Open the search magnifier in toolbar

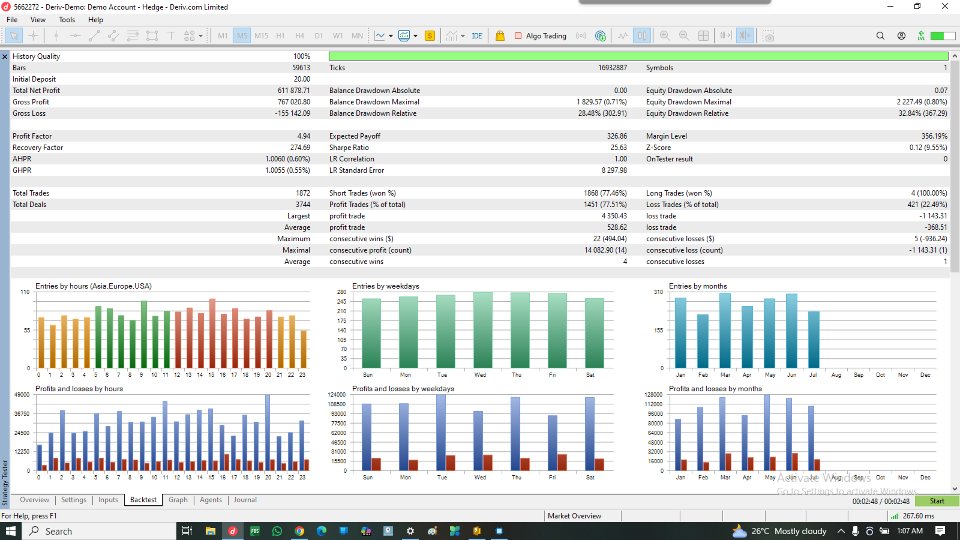tap(880, 36)
